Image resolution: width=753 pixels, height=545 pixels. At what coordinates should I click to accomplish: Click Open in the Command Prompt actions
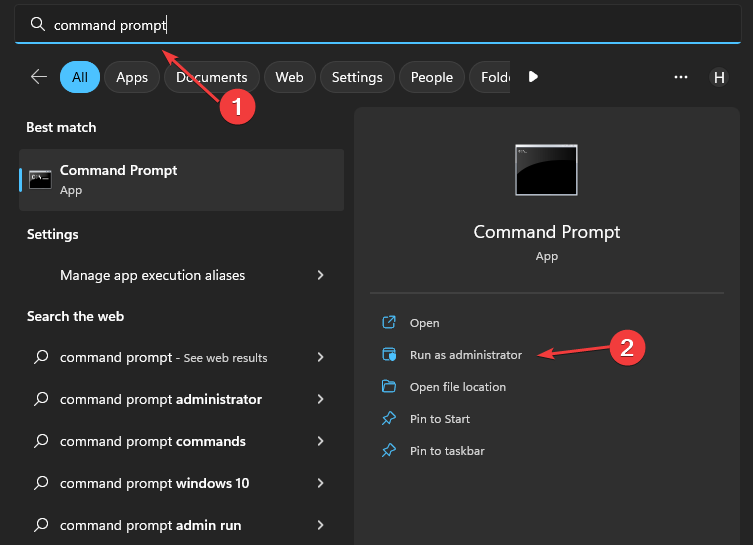point(425,323)
